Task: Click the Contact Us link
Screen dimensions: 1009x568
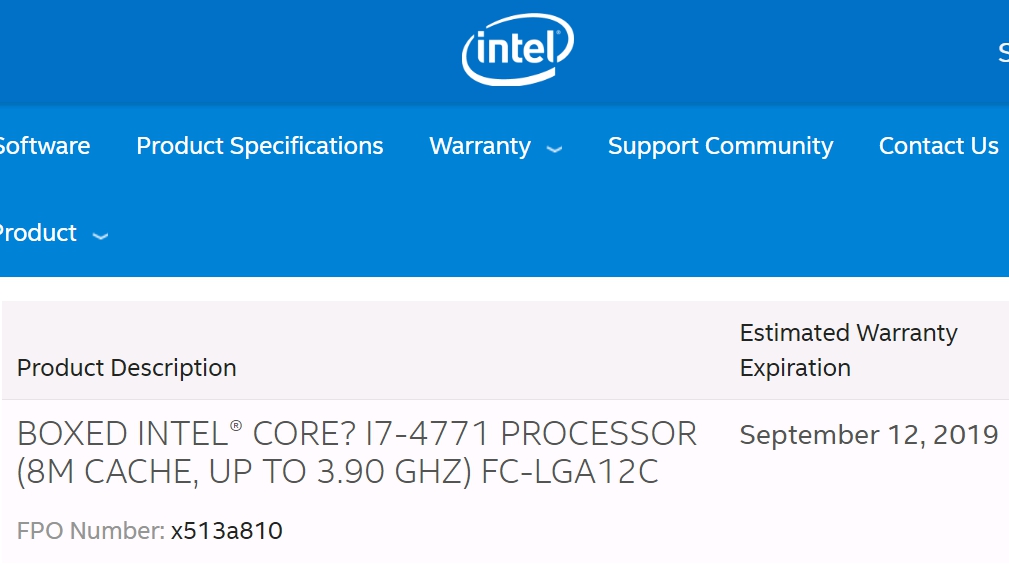Action: [x=938, y=146]
